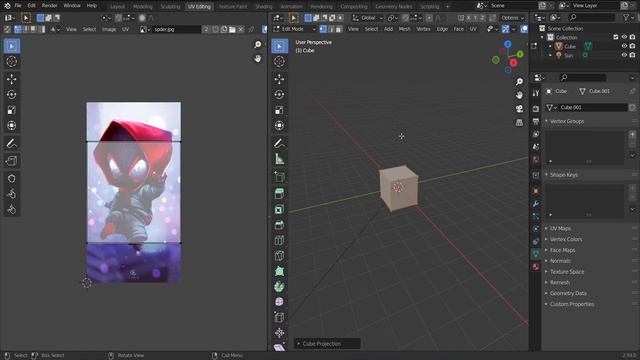Open the Mesh menu in 3D viewport
640x360 pixels.
404,29
